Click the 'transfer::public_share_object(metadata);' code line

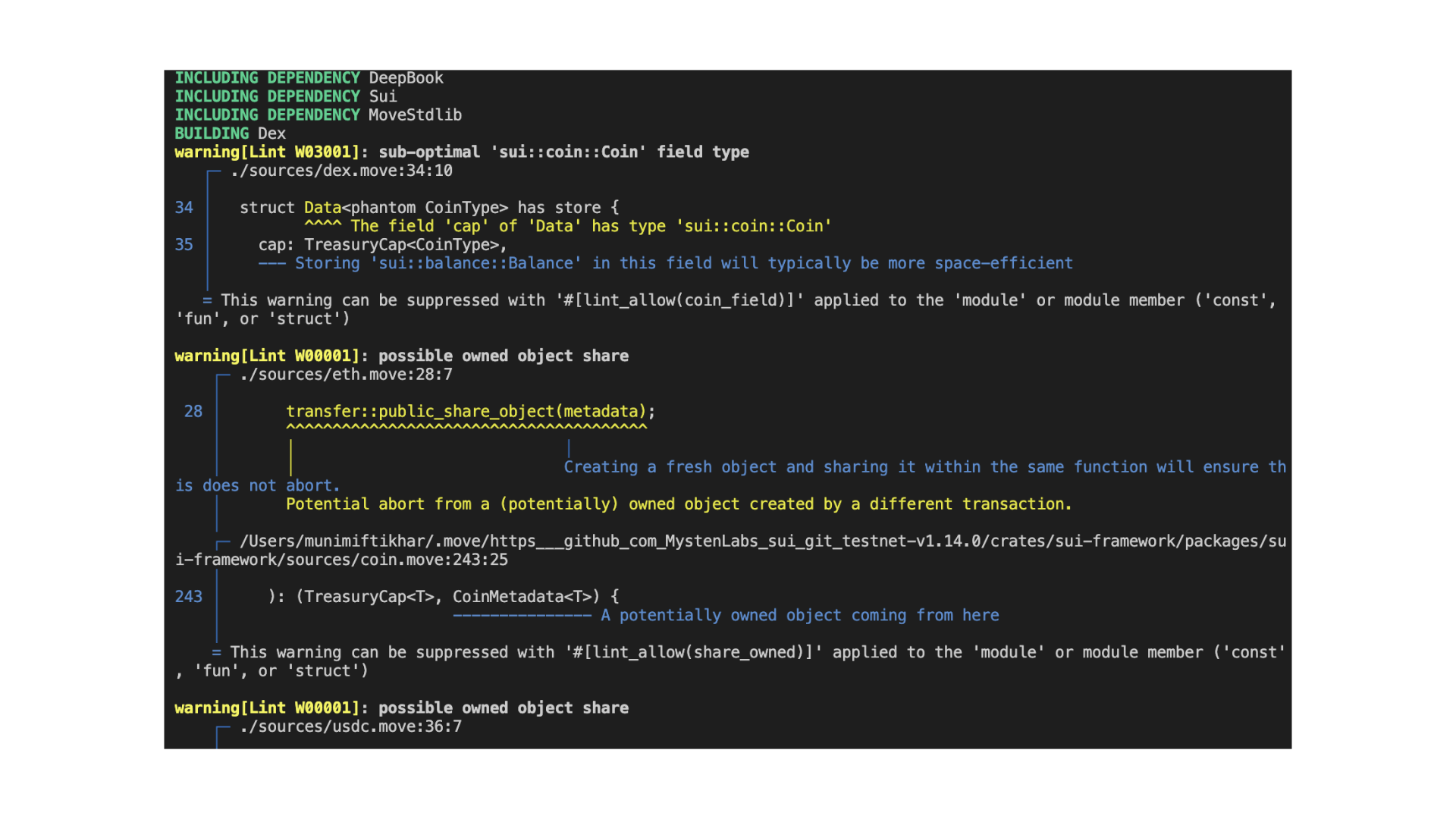pyautogui.click(x=470, y=412)
